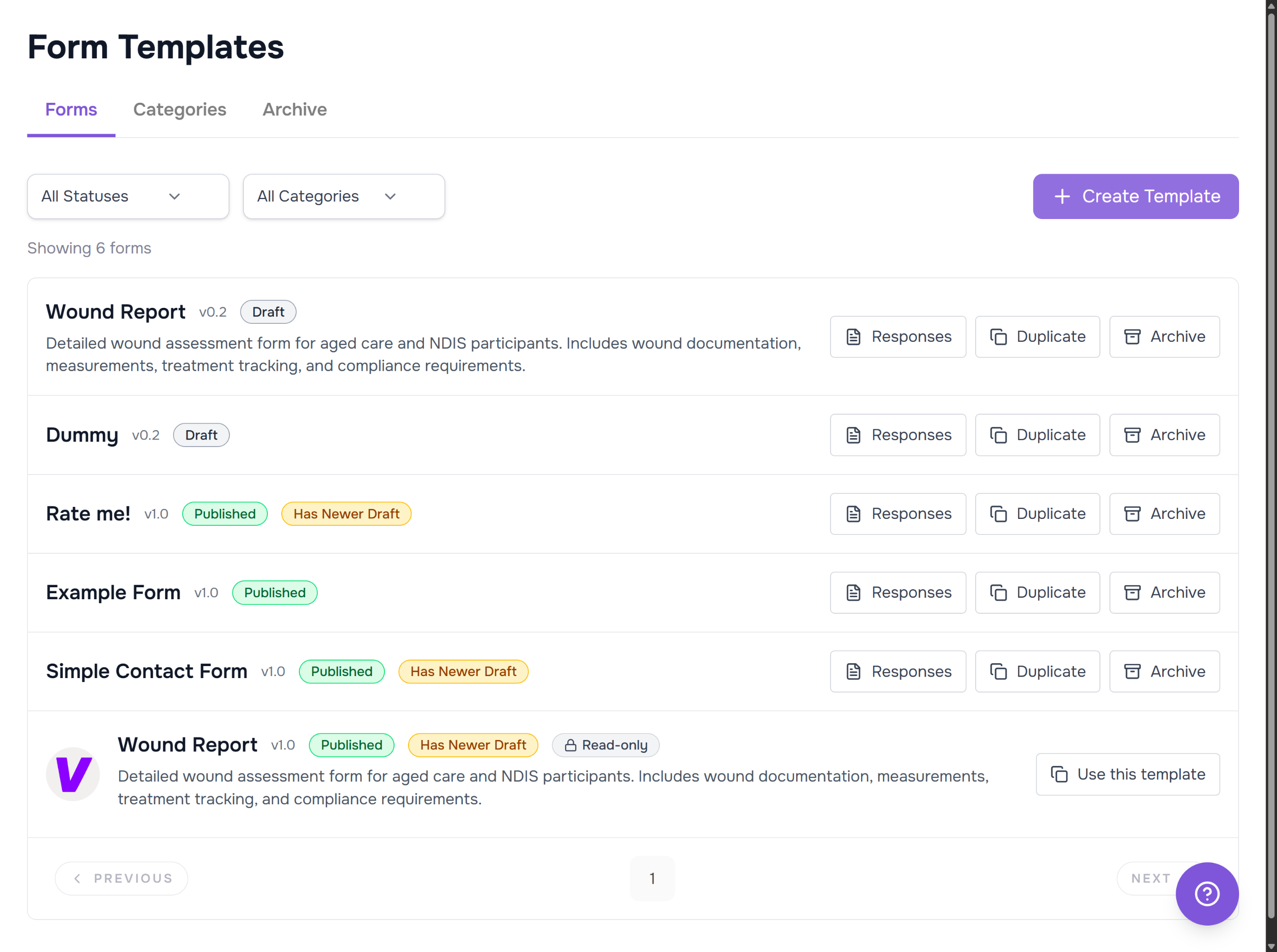Select the Forms tab
1277x952 pixels.
pos(71,109)
